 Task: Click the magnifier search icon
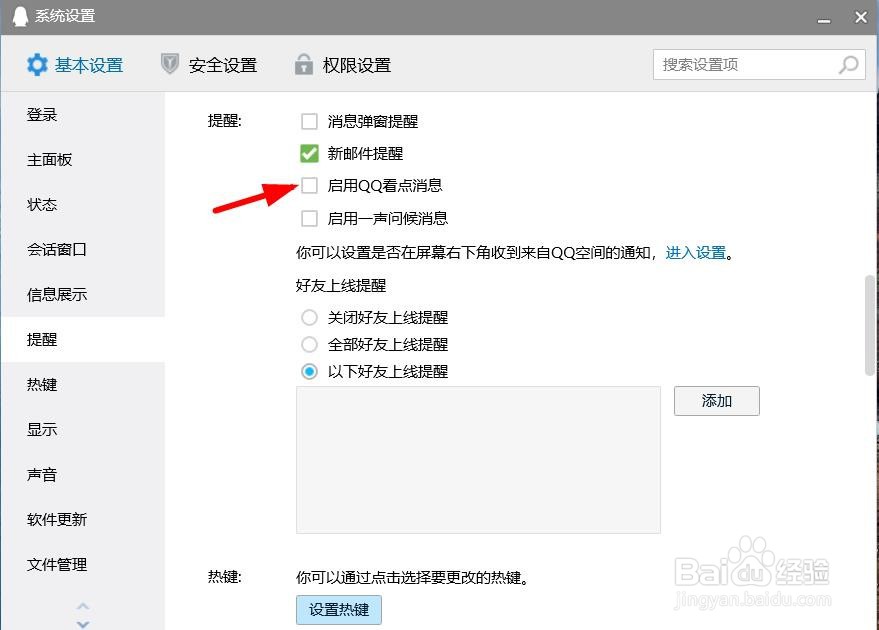click(x=848, y=64)
